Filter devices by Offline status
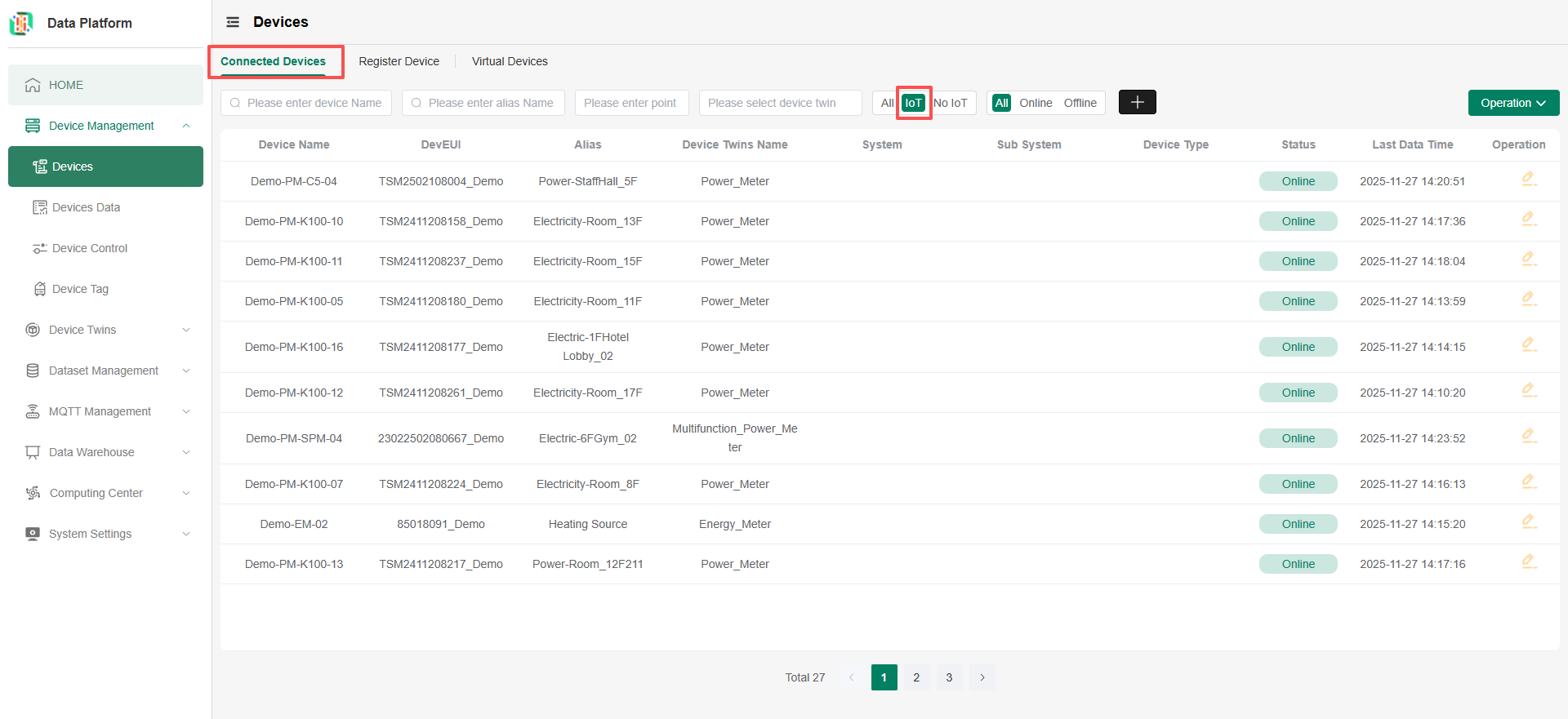The image size is (1568, 719). click(1080, 103)
